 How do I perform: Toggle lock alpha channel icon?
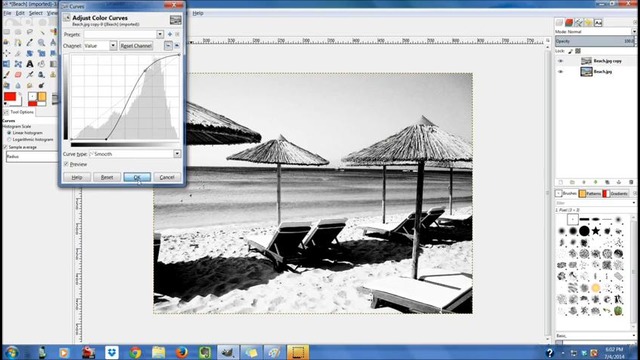pos(578,51)
